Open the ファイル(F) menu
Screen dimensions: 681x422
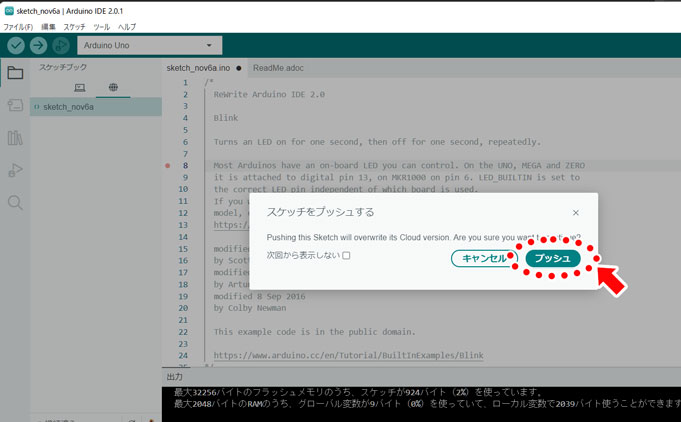(x=18, y=27)
